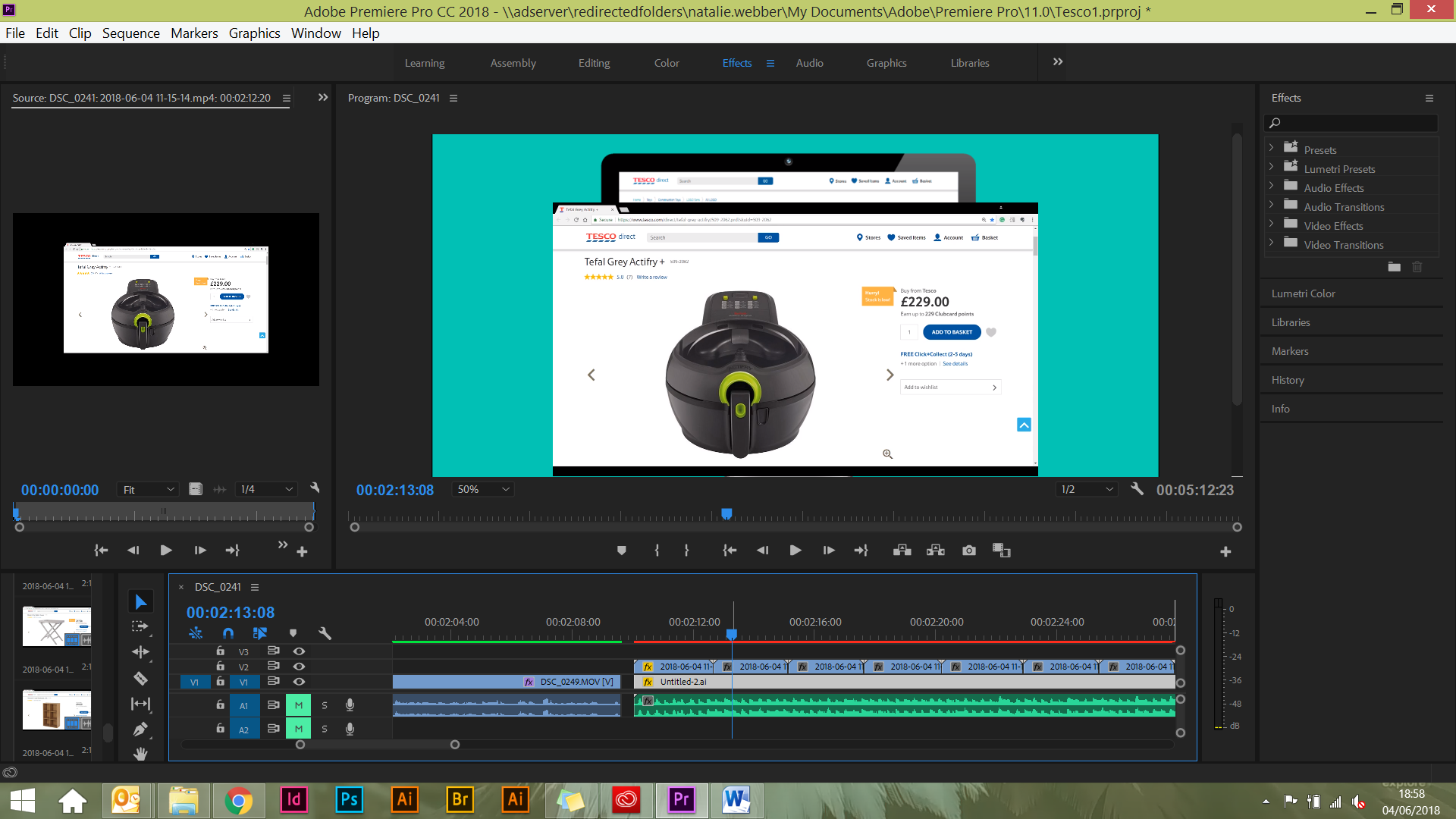Toggle mute on track A1
Image resolution: width=1456 pixels, height=819 pixels.
tap(299, 705)
